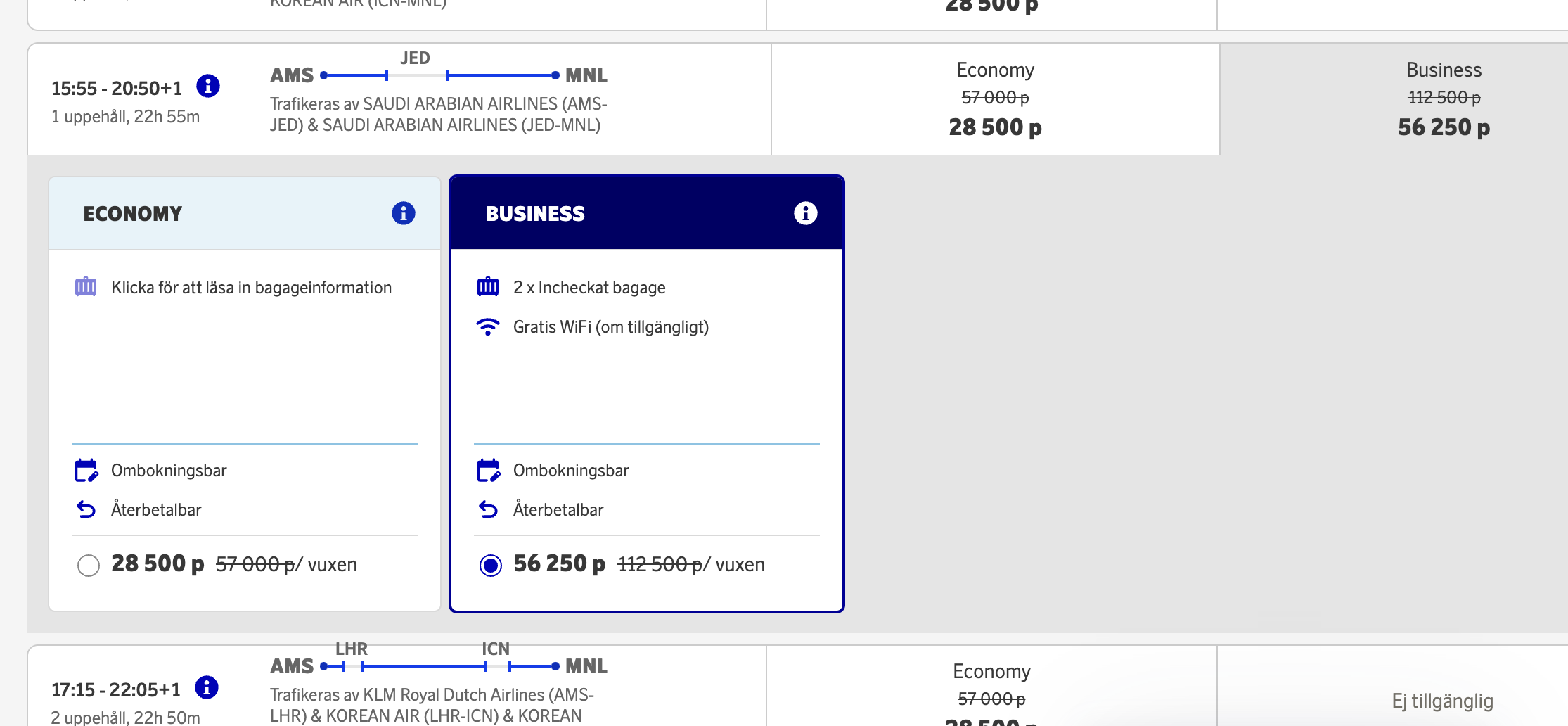Click Economy rebookable calendar icon
This screenshot has height=726, width=1568.
point(86,471)
